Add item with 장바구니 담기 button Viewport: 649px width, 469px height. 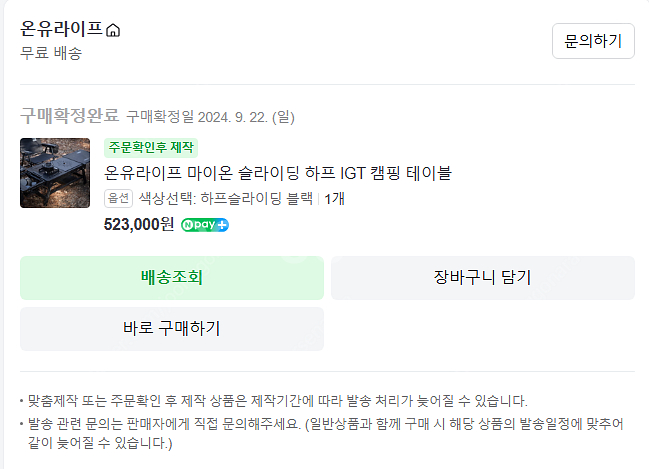(x=482, y=278)
